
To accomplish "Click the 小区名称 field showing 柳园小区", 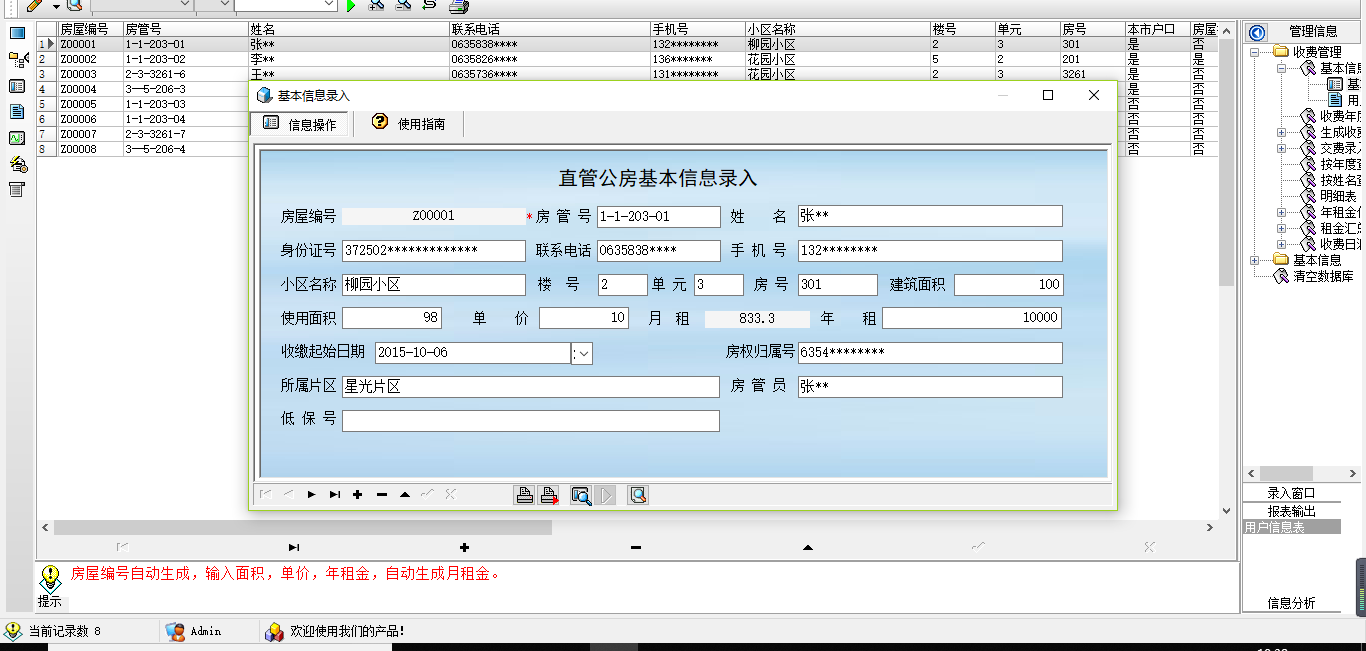I will [x=433, y=284].
